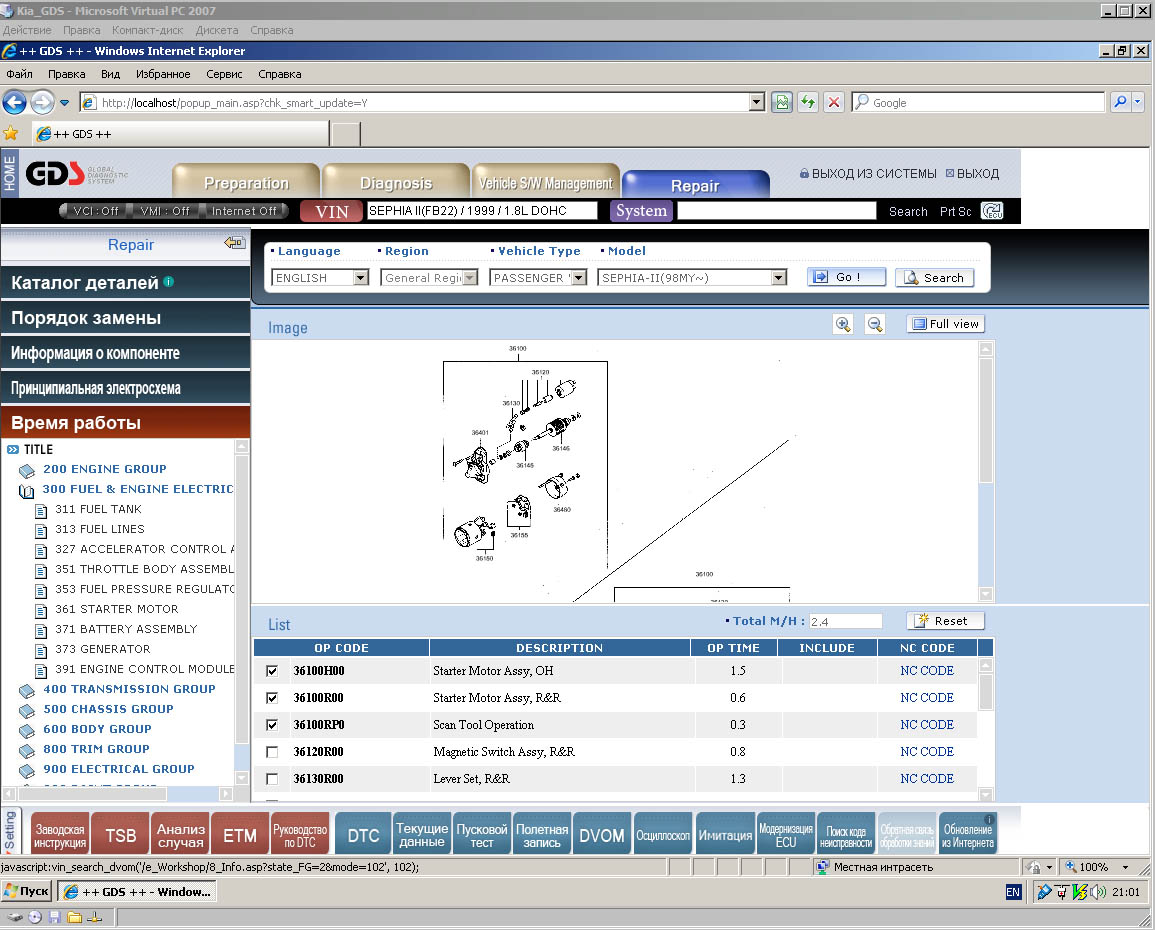The height and width of the screenshot is (930, 1155).
Task: Uncheck the 36100H00 Starter Motor OH checkbox
Action: (272, 671)
